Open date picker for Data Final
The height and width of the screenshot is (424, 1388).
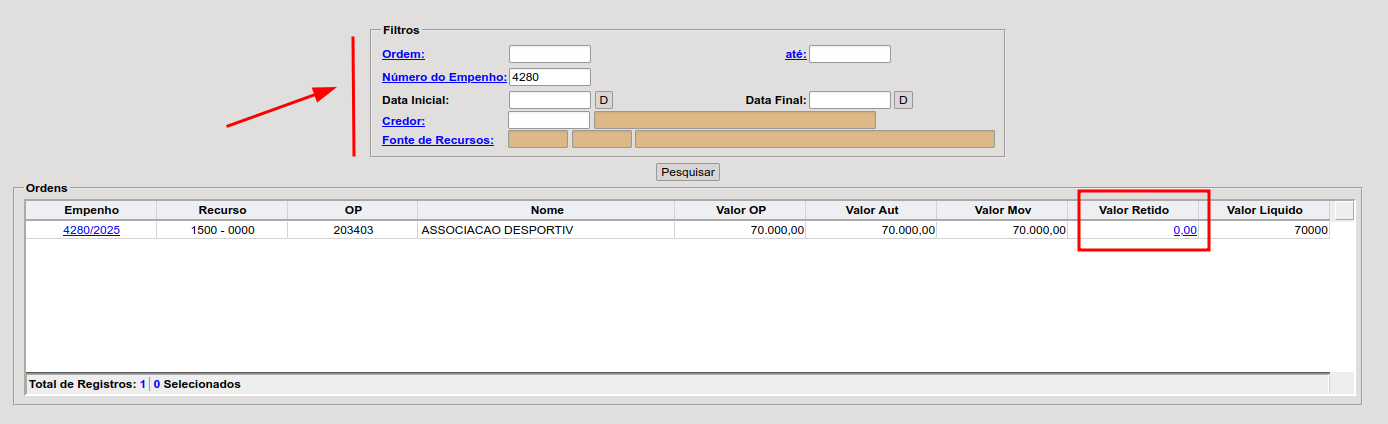pos(902,100)
